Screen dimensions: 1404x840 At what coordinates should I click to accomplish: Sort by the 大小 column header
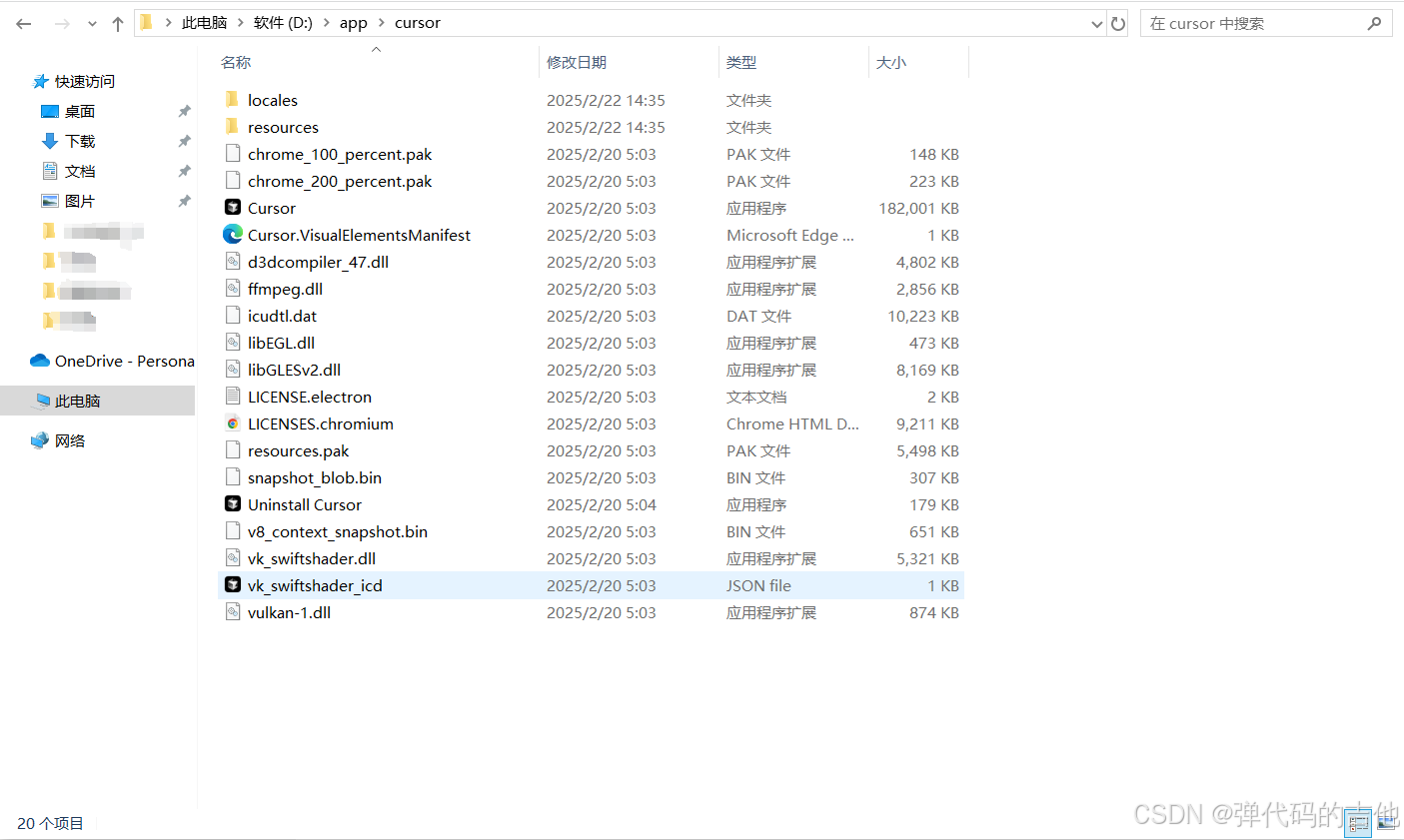coord(891,62)
